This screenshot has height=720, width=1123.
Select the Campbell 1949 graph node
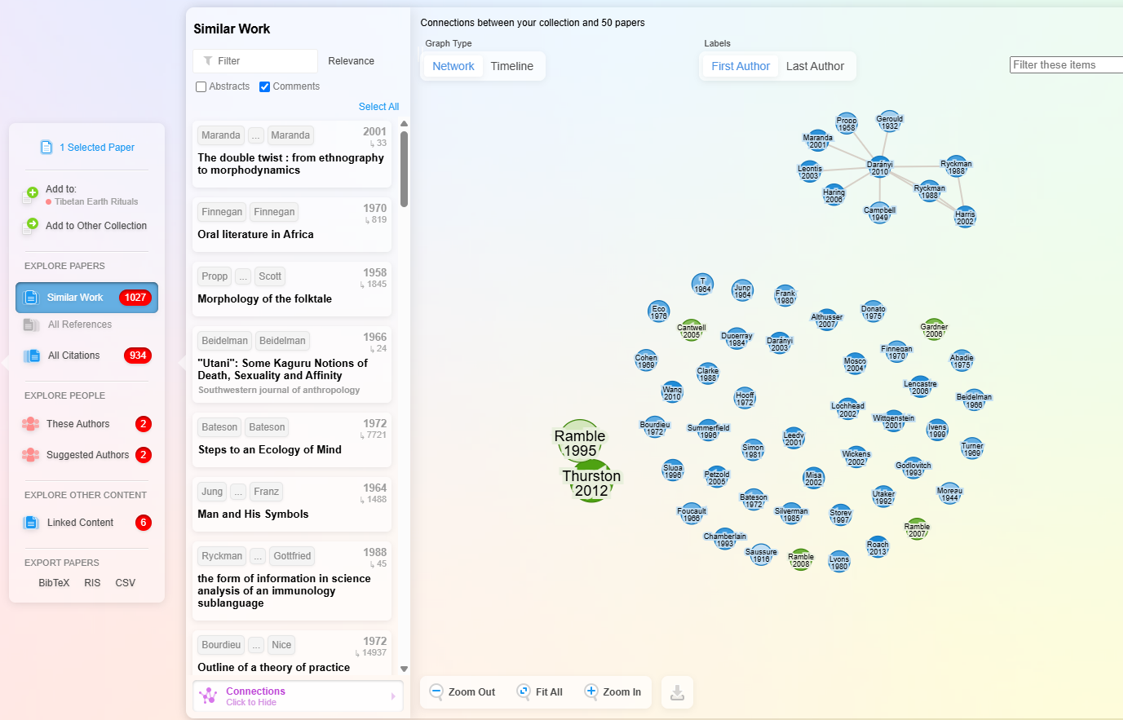tap(879, 213)
